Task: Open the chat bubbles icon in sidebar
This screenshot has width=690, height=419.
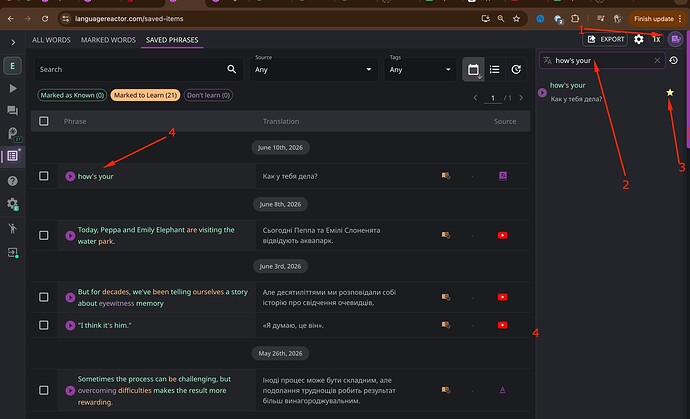Action: pos(13,110)
